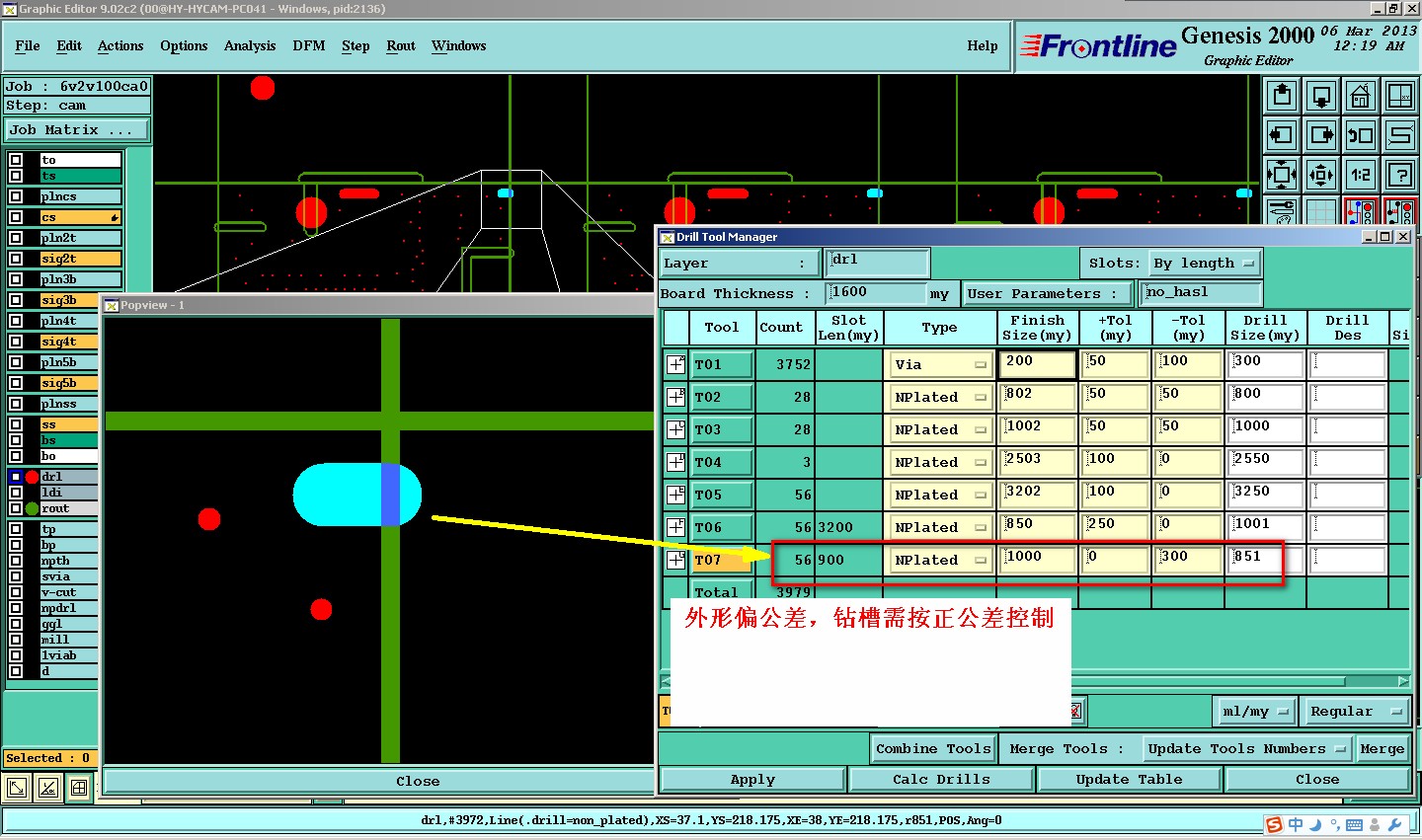Click the red-black net layers icon
Screen dimensions: 1422x840
(x=1400, y=211)
